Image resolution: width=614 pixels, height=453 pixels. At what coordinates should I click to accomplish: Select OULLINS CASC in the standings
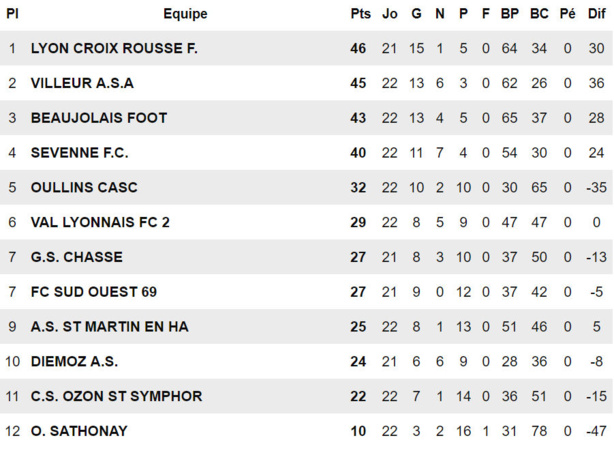click(x=84, y=188)
